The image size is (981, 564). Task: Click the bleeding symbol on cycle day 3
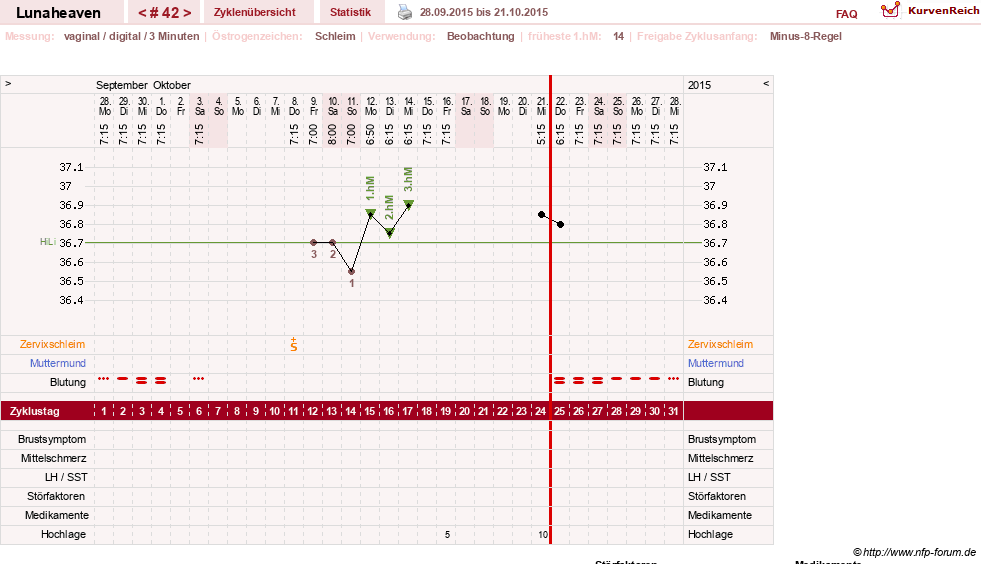pyautogui.click(x=141, y=380)
